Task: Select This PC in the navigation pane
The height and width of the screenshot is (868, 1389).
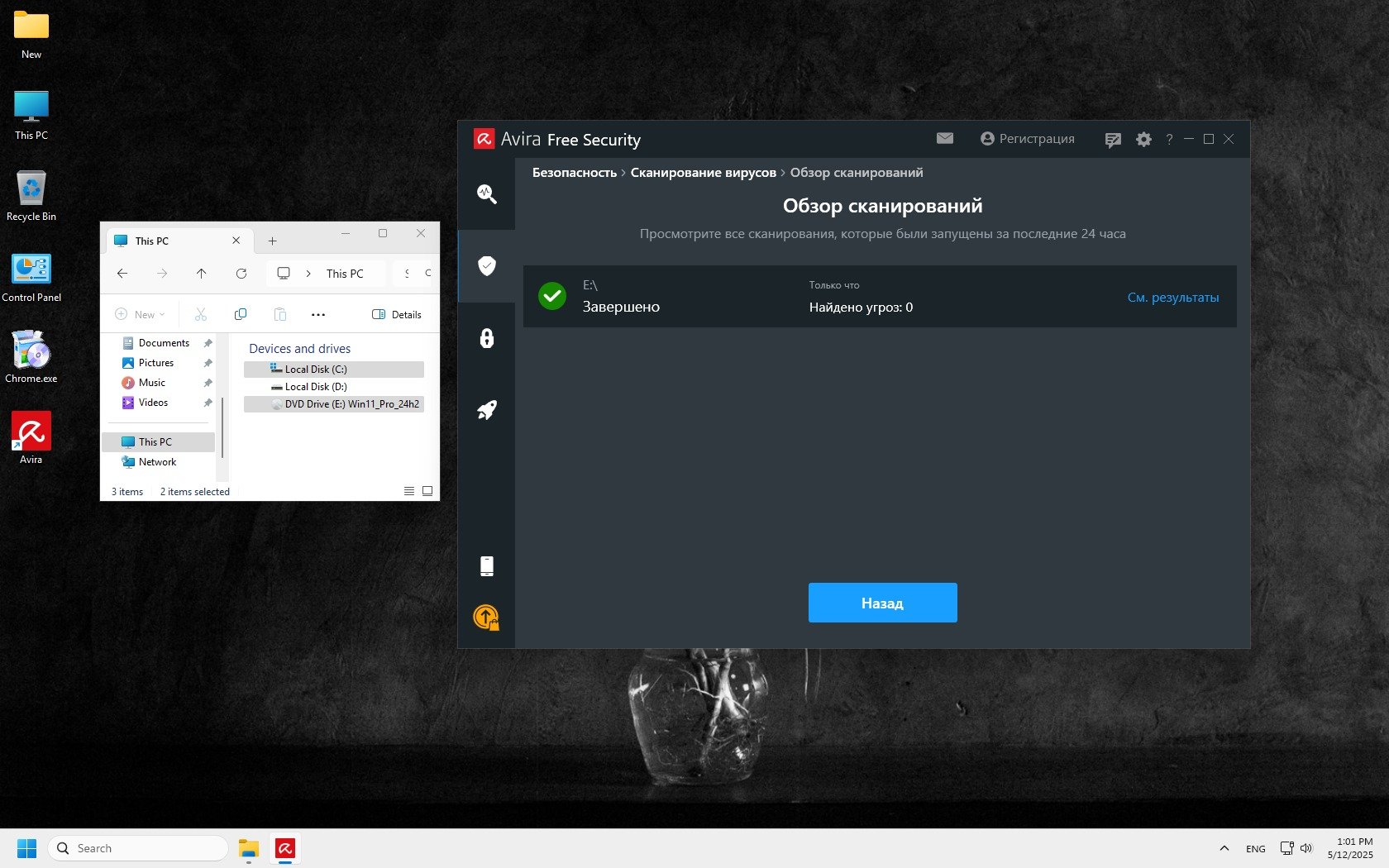Action: tap(158, 442)
